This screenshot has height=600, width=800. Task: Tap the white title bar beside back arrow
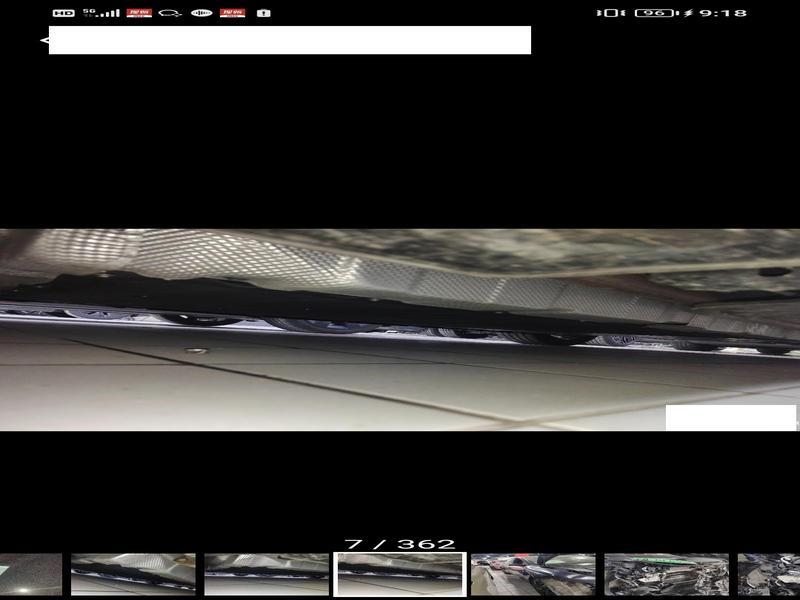pyautogui.click(x=290, y=40)
